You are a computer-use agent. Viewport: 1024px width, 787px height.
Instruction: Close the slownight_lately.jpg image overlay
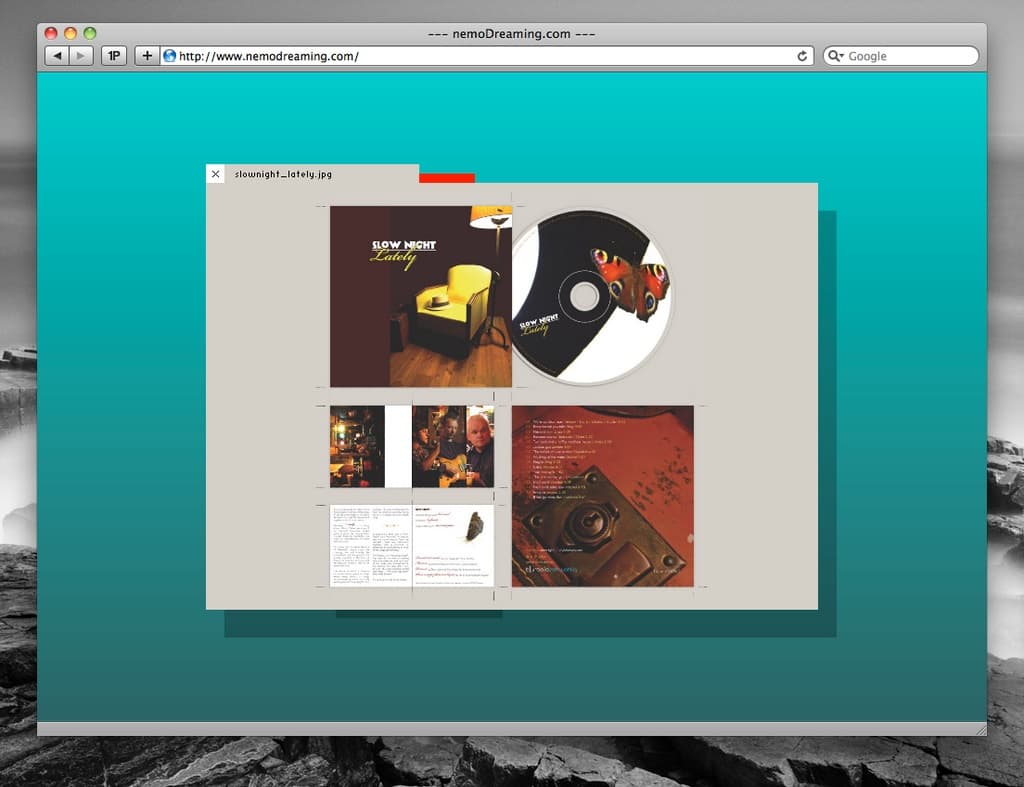pos(215,173)
